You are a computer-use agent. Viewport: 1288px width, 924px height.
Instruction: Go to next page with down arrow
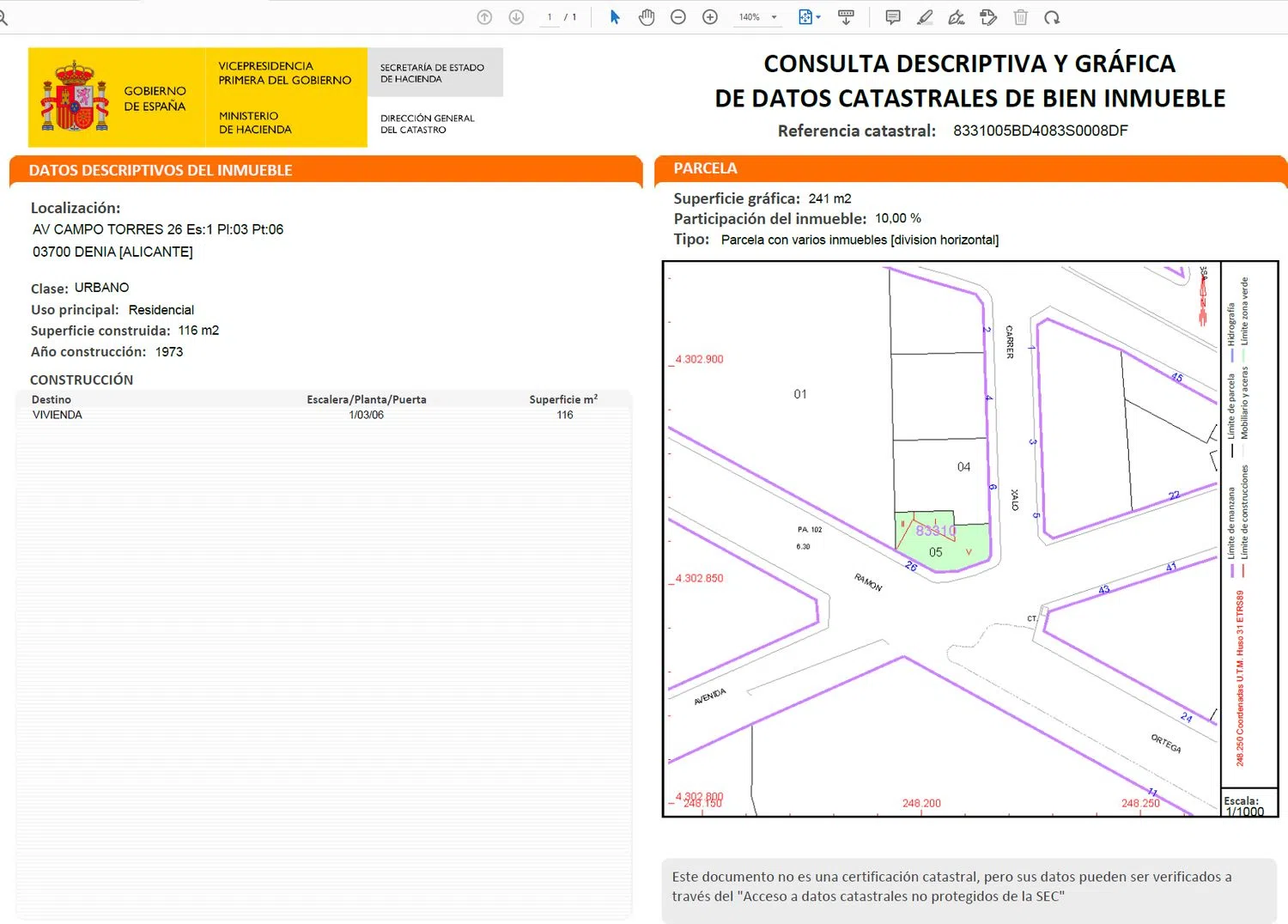516,17
